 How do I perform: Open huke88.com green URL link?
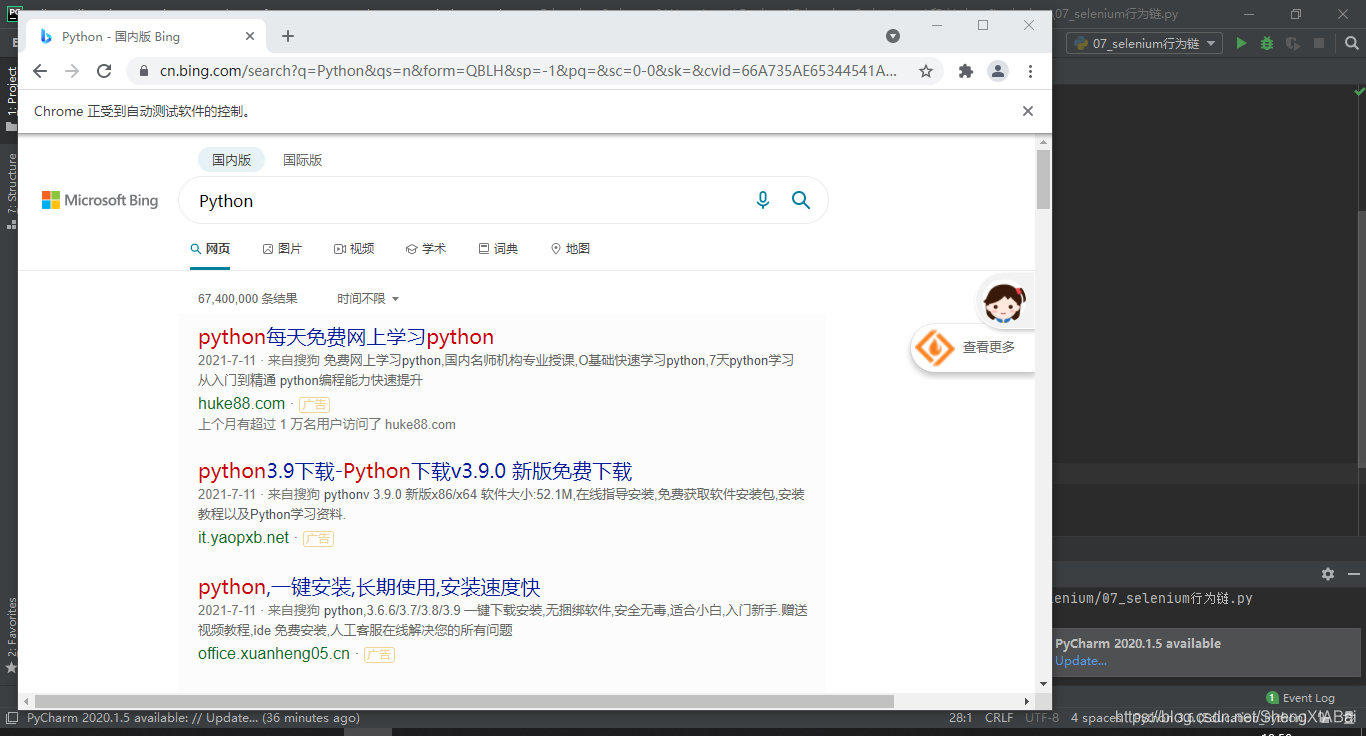241,403
